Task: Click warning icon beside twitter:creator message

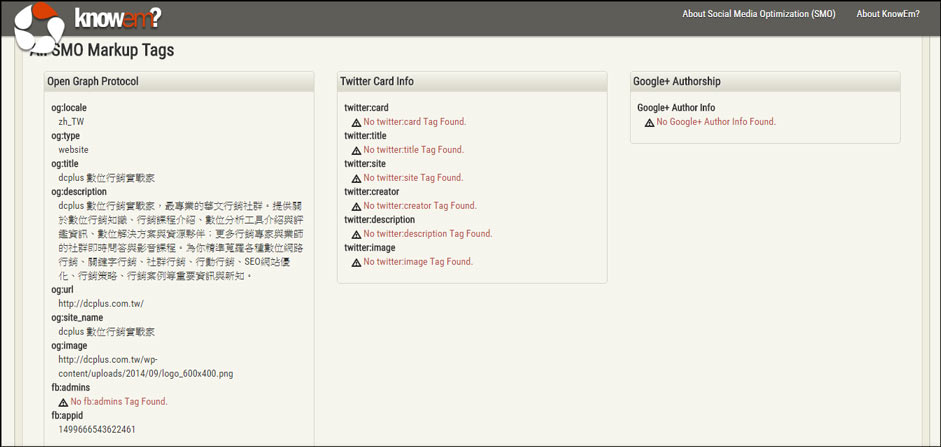Action: point(356,206)
